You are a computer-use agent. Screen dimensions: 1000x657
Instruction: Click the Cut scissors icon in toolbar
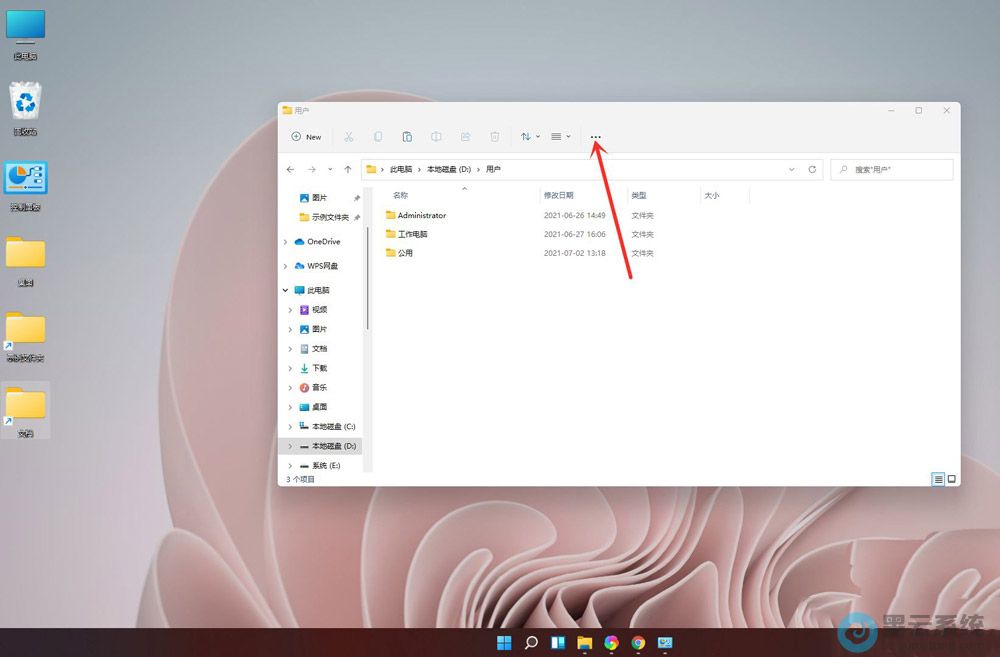[349, 137]
